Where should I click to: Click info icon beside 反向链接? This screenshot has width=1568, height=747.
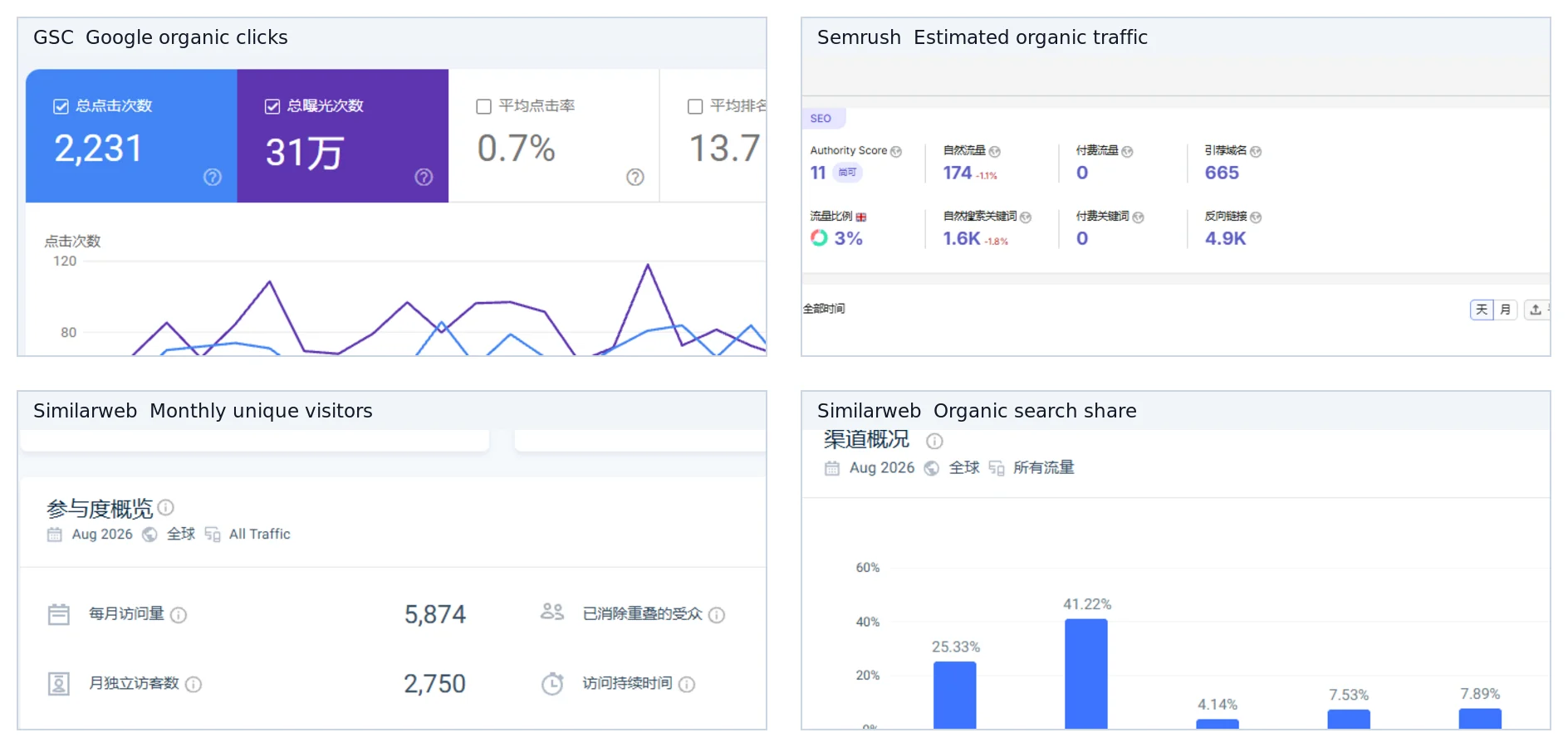1256,217
